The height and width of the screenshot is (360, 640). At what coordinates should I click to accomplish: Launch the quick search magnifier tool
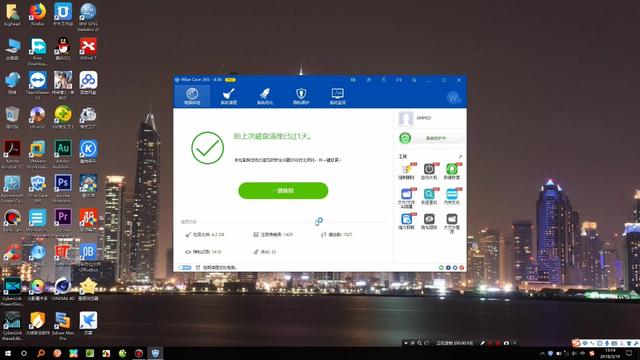[x=429, y=196]
